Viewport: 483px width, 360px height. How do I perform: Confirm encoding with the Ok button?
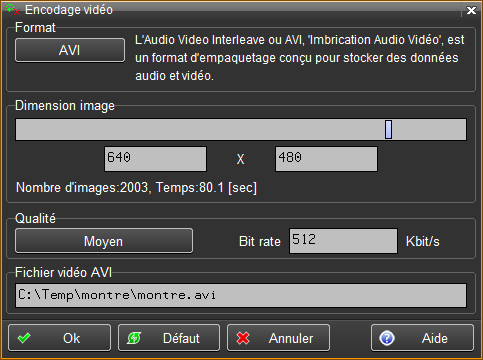click(x=60, y=338)
